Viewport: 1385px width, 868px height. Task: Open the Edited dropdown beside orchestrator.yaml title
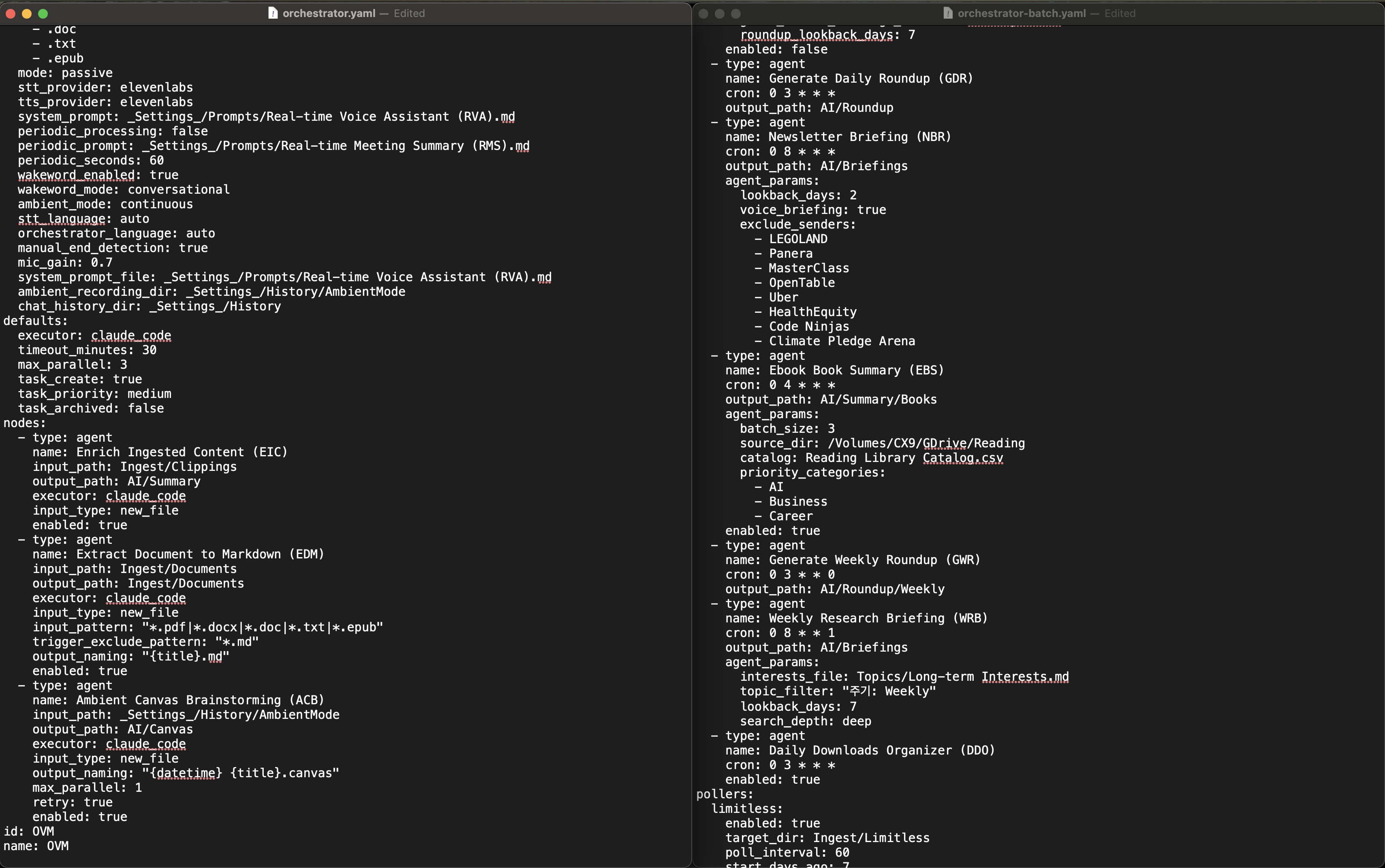[409, 13]
